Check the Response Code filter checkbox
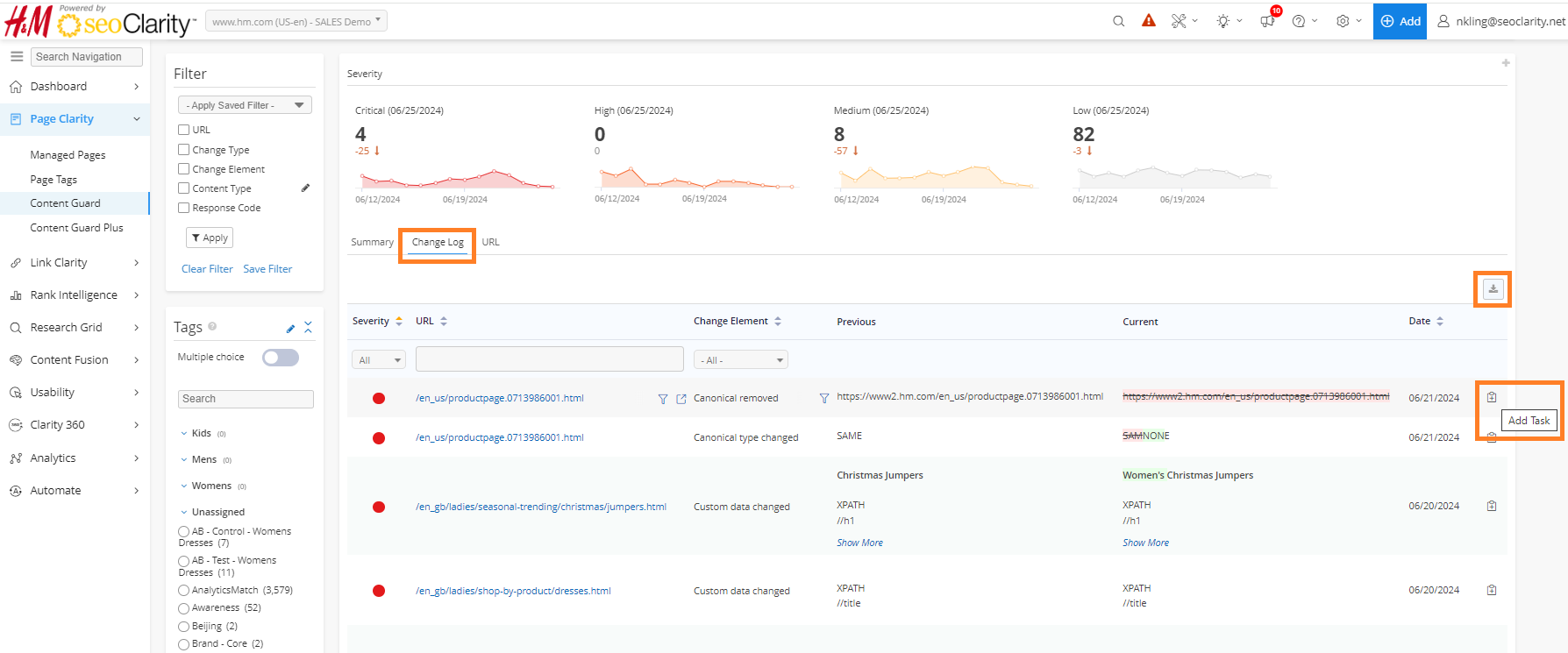The width and height of the screenshot is (1568, 653). coord(184,208)
